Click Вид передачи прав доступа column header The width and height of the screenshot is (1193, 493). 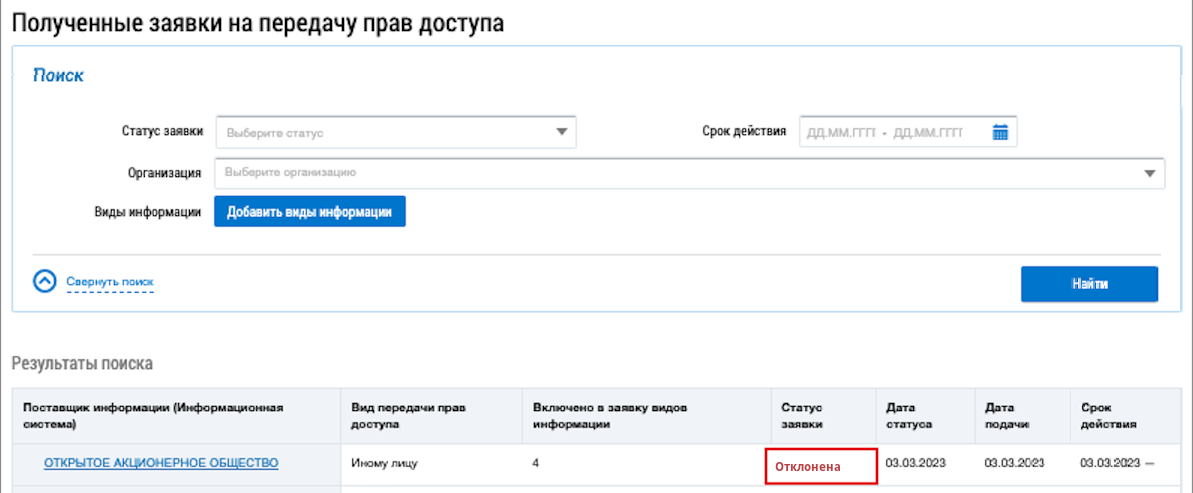tap(410, 415)
